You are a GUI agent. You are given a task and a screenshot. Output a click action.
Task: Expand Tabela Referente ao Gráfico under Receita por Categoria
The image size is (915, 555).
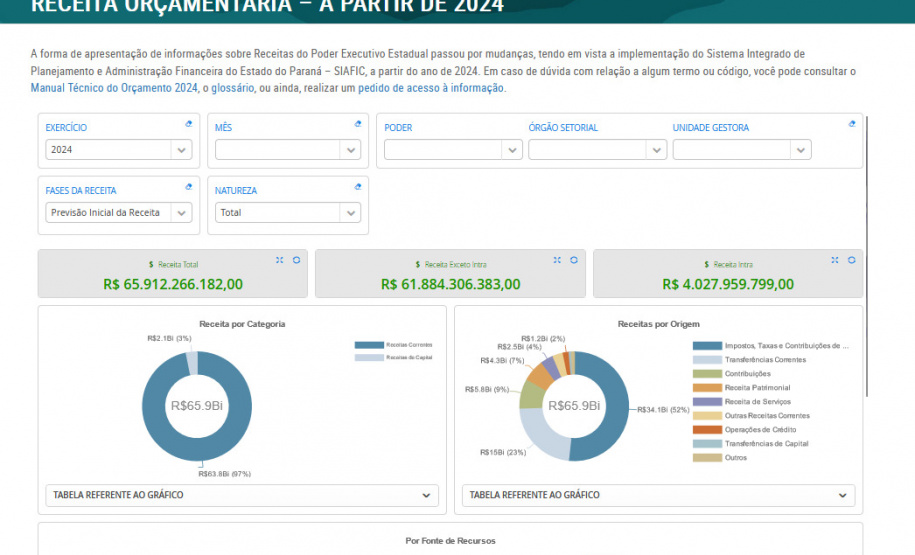[x=242, y=495]
